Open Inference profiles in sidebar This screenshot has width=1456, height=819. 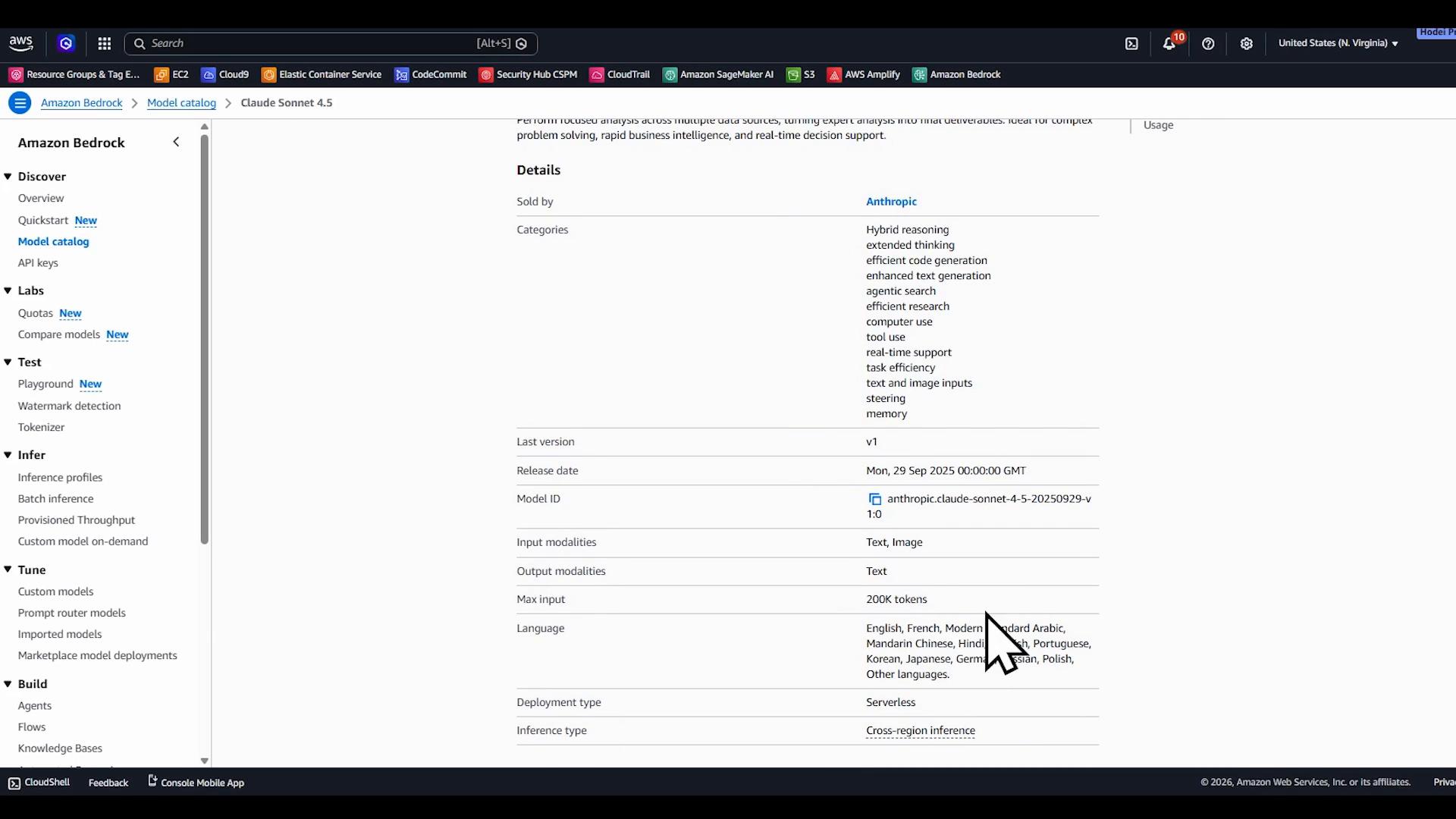click(x=60, y=477)
